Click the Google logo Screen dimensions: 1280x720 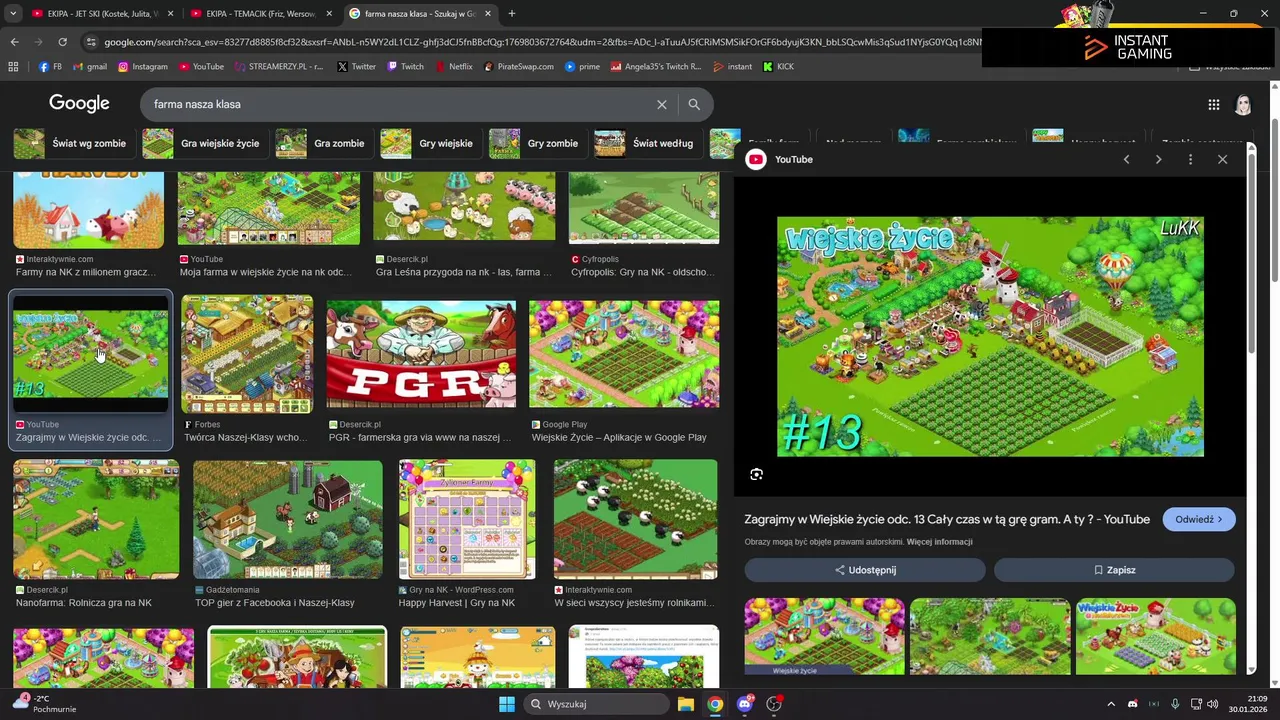(79, 104)
